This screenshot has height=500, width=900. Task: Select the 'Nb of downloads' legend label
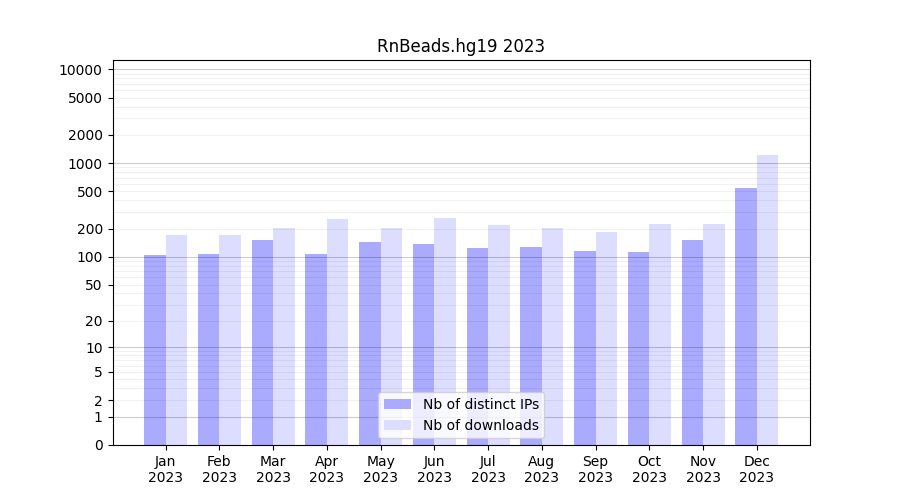click(480, 425)
